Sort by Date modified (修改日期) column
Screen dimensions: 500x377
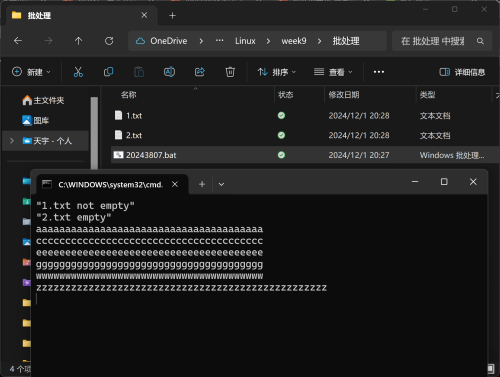point(344,95)
